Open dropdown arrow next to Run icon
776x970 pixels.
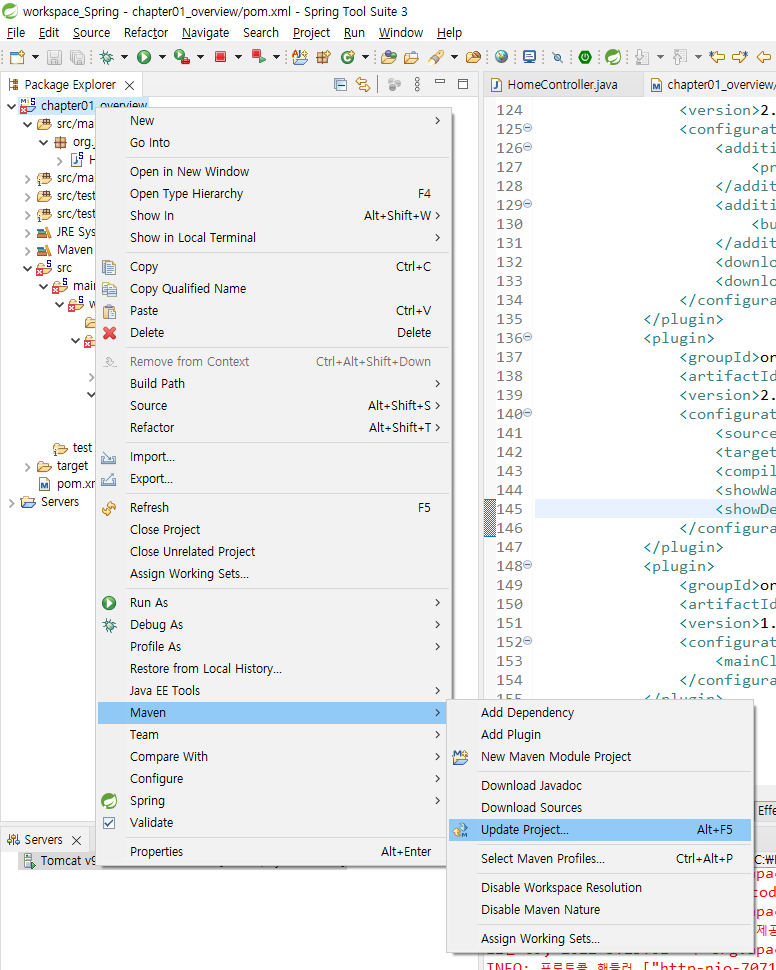(162, 57)
